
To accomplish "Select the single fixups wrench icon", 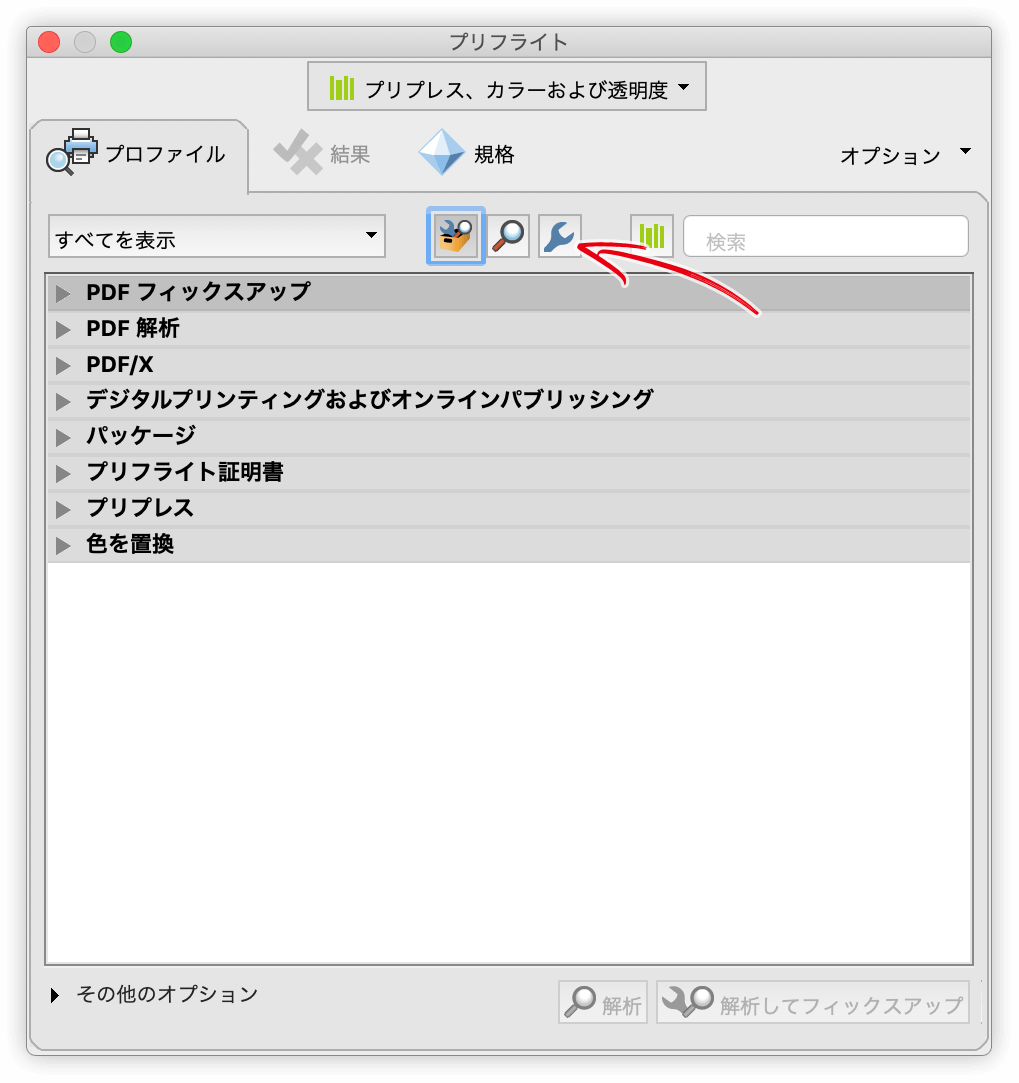I will pyautogui.click(x=560, y=236).
